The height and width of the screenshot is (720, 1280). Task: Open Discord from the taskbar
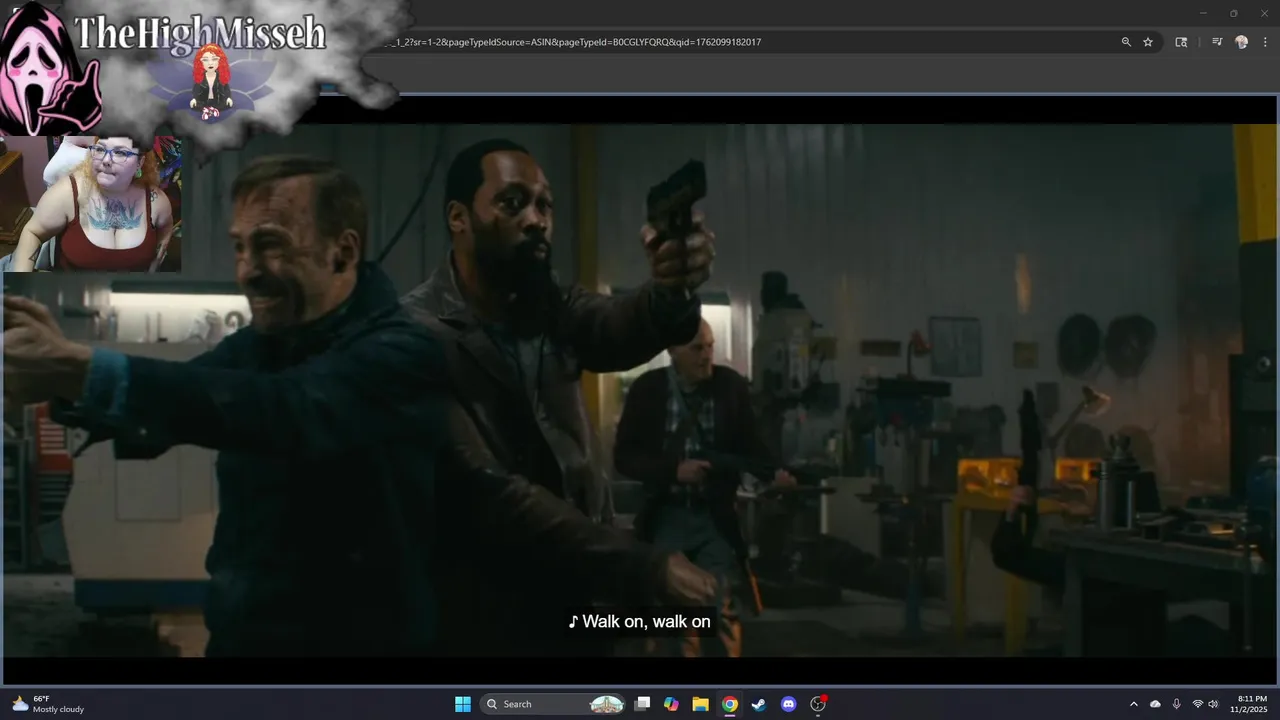788,704
